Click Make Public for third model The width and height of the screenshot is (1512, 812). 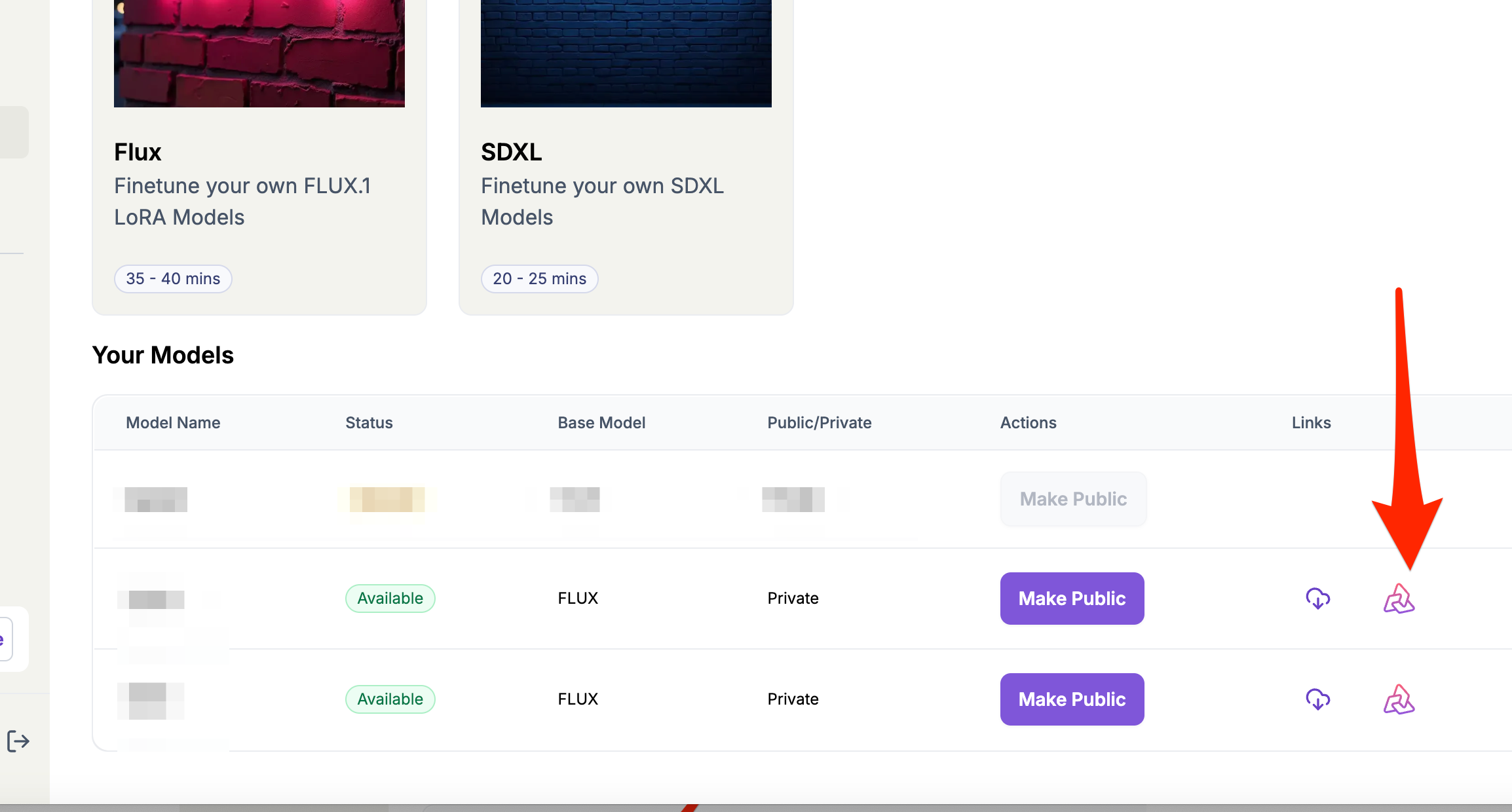[x=1072, y=699]
